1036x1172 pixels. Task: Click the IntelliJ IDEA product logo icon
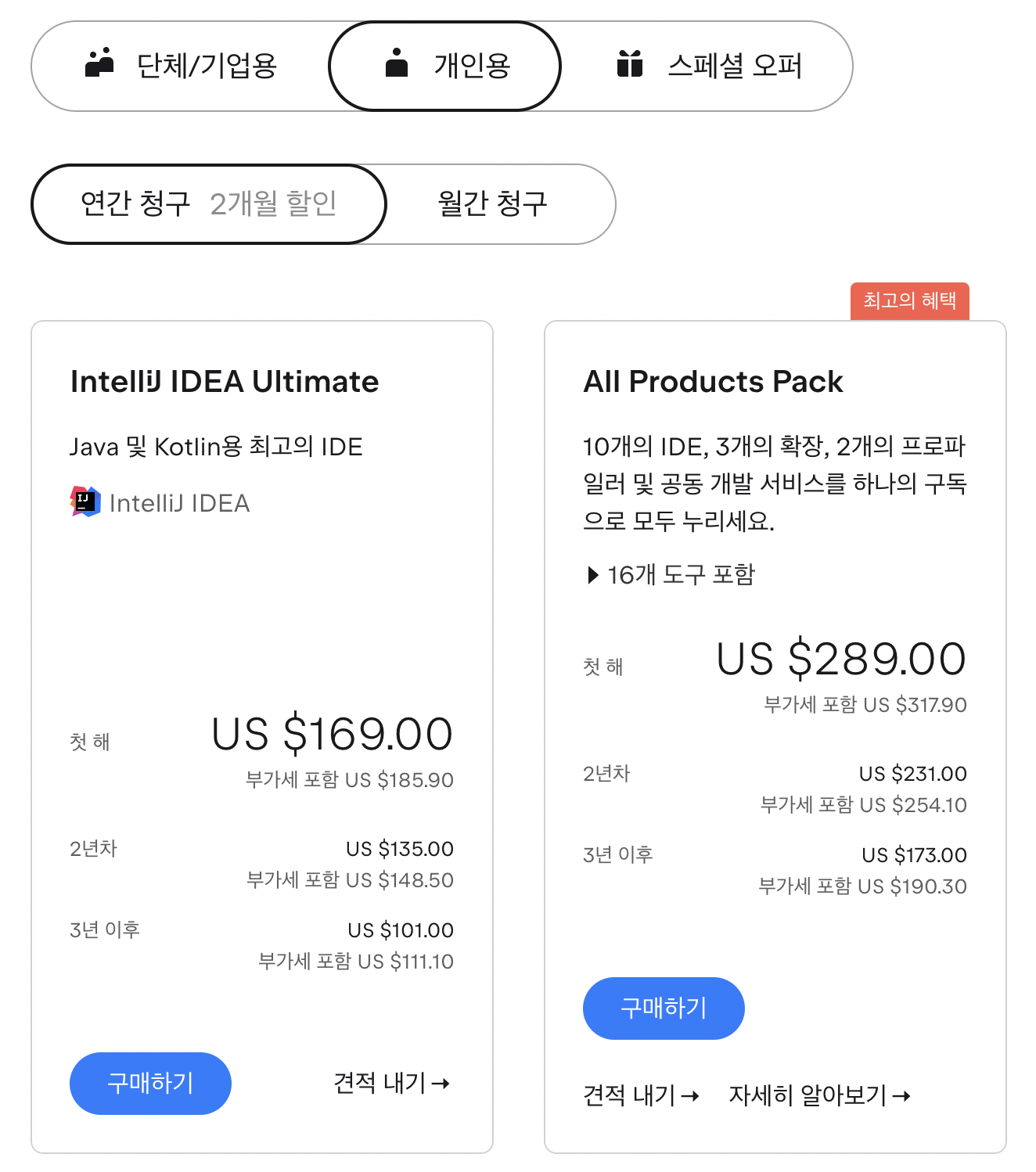85,502
